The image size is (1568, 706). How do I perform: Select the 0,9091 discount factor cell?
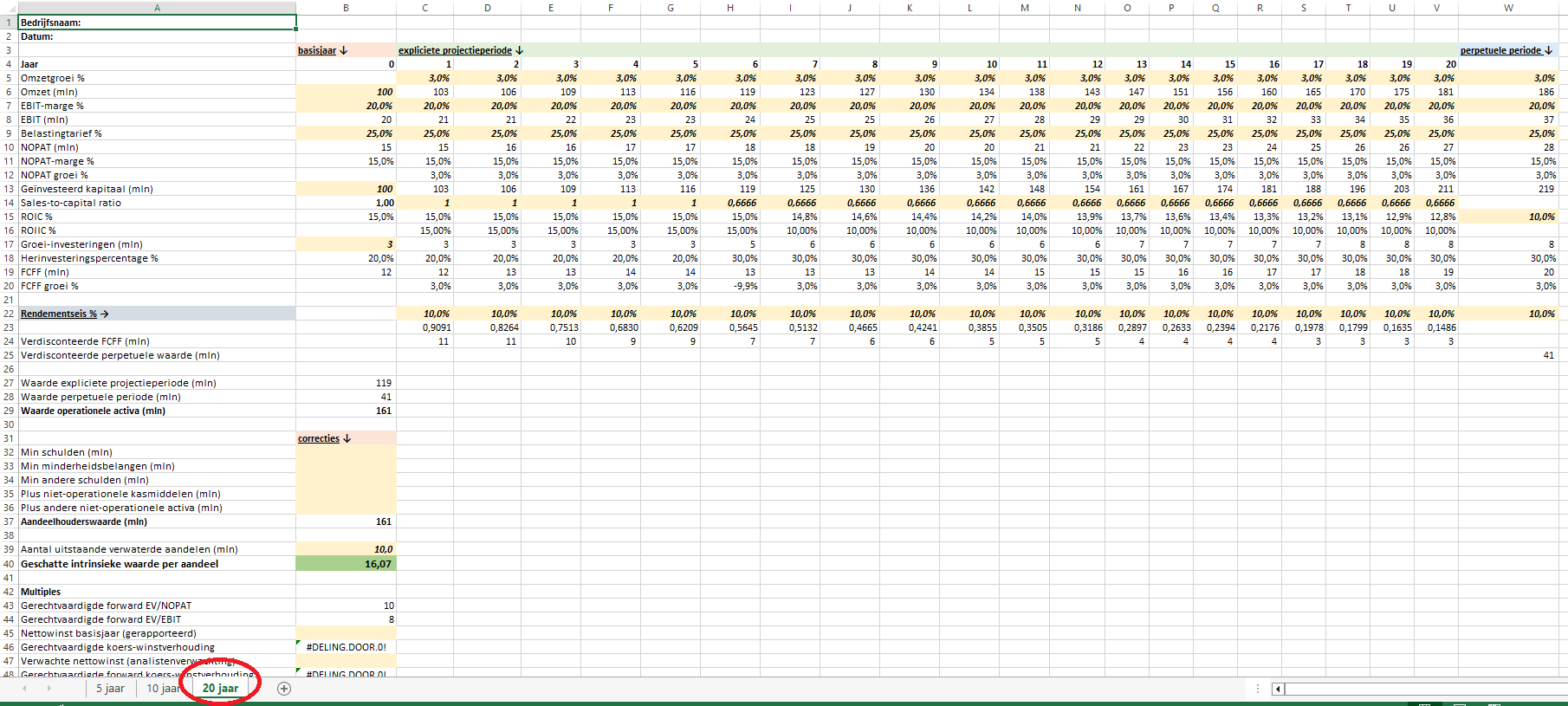[424, 327]
